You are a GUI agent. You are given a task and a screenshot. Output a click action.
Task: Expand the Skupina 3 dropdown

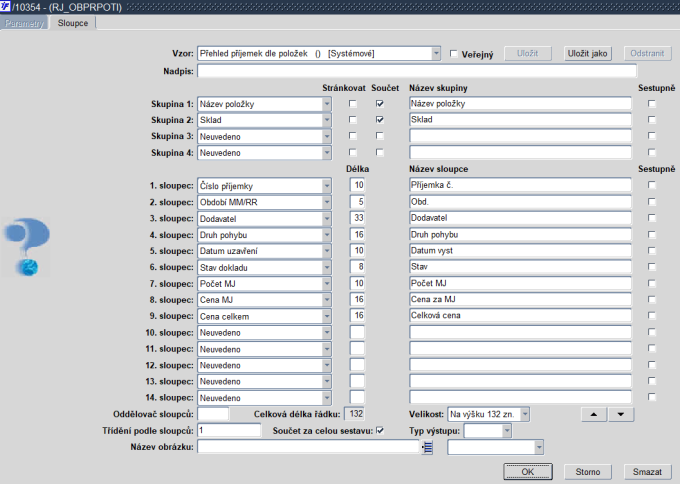327,137
